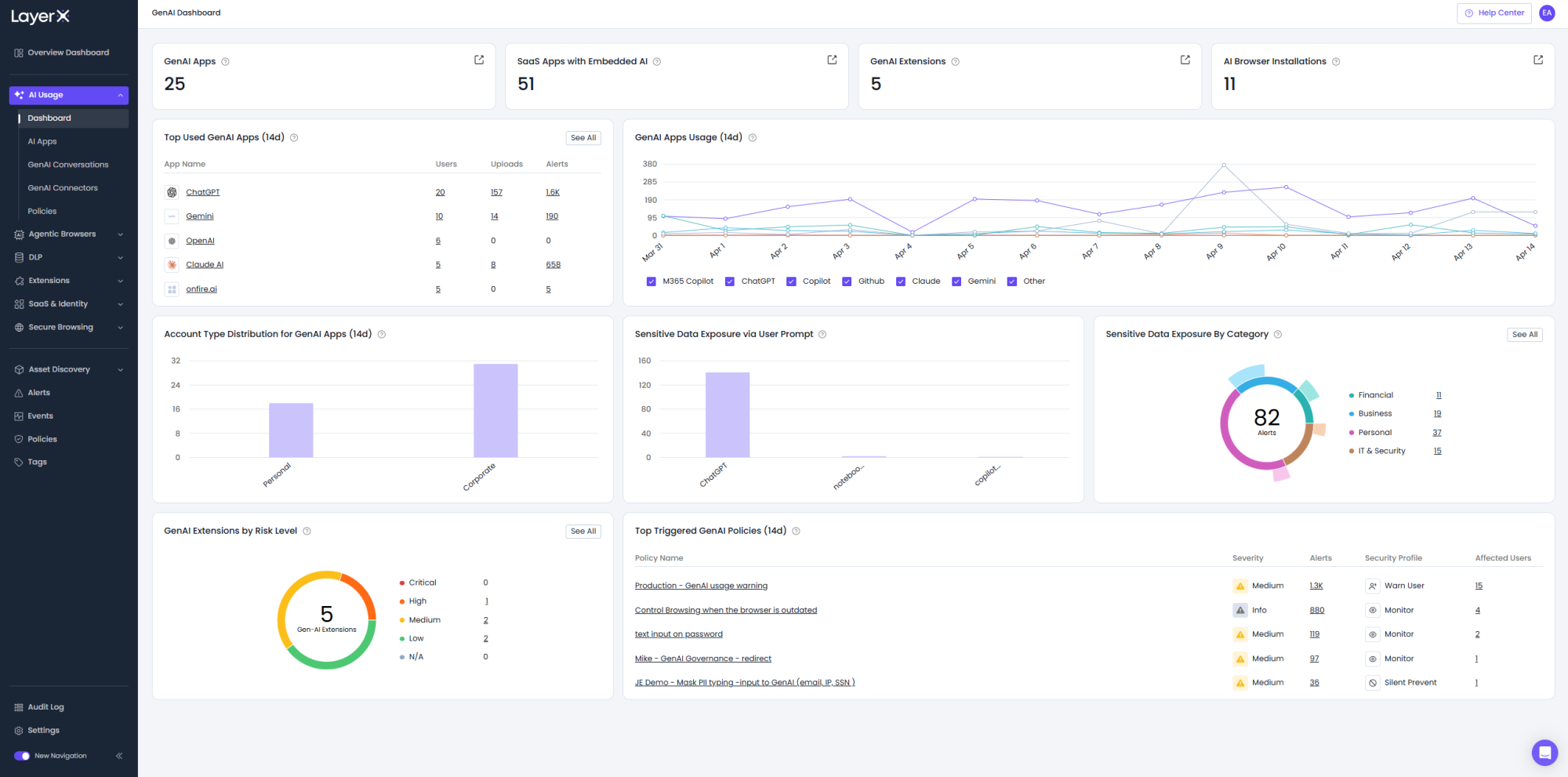Click the EA user avatar

pos(1547,13)
